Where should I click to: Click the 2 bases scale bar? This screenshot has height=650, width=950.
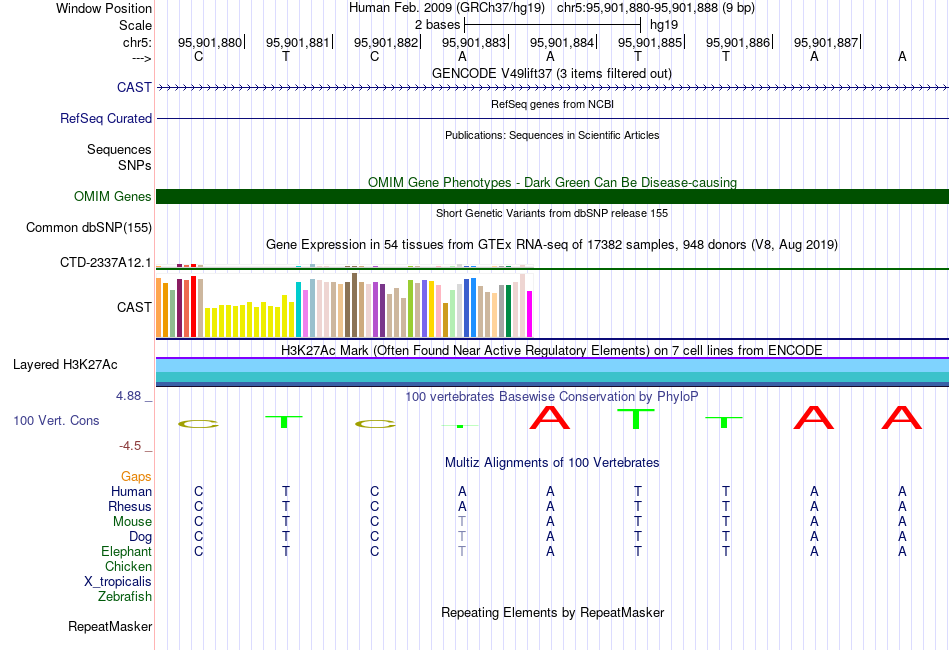[552, 25]
